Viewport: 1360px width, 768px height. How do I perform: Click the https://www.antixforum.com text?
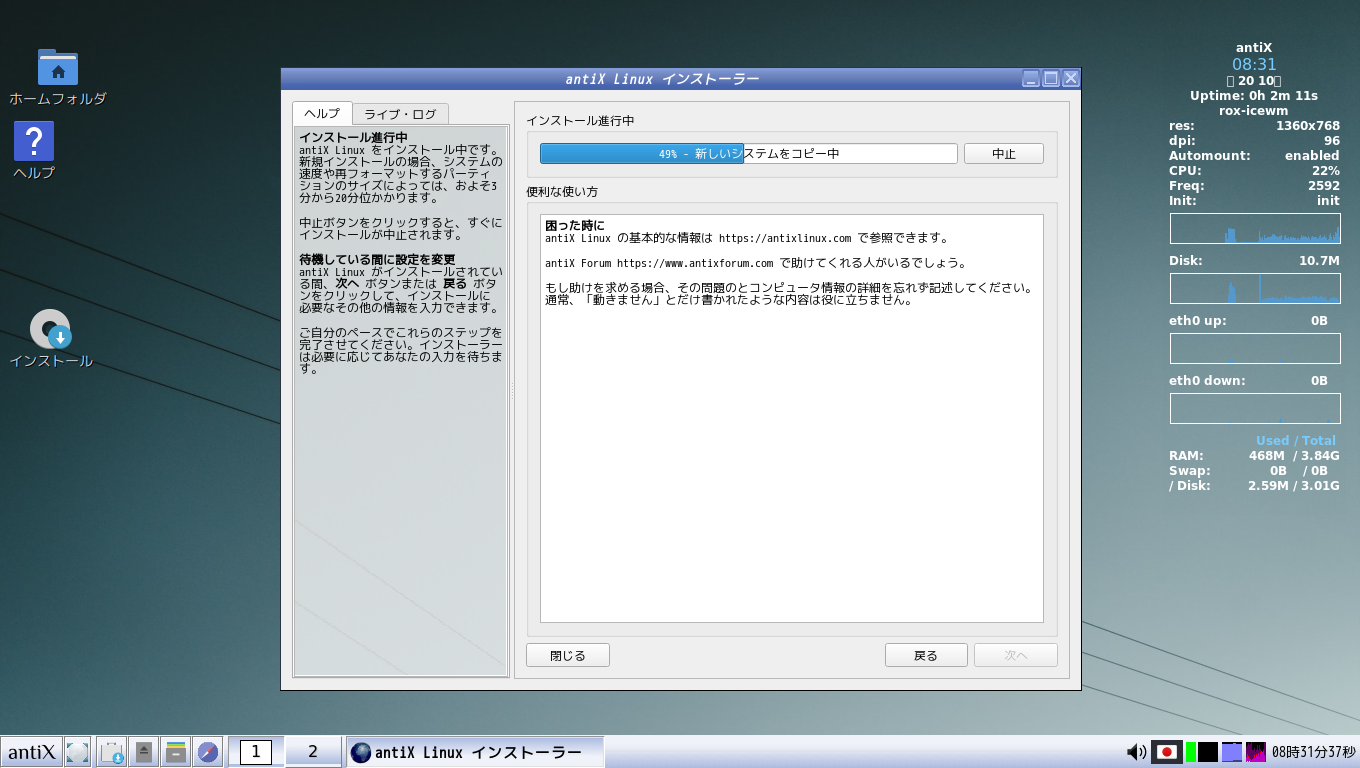[x=695, y=263]
